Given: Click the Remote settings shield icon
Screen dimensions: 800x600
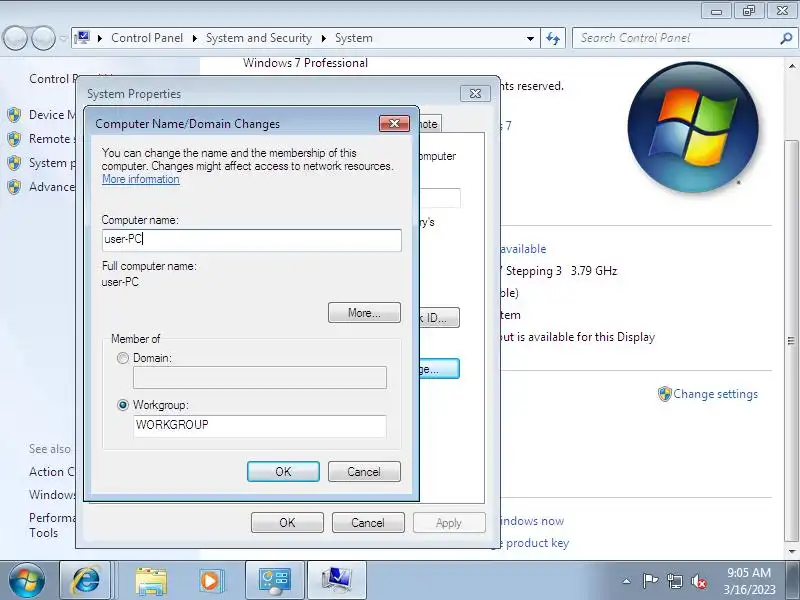Looking at the screenshot, I should pyautogui.click(x=14, y=139).
